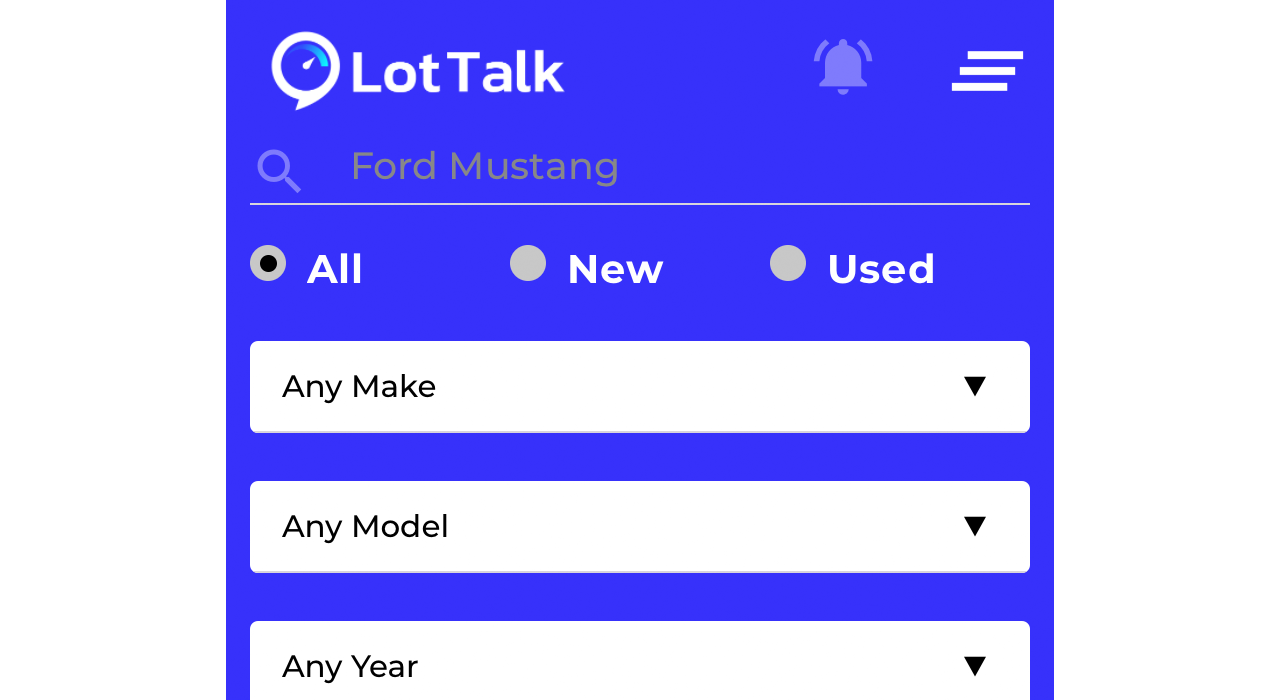Click the Any Model text label
Screen dimensions: 1280x700
[x=365, y=526]
